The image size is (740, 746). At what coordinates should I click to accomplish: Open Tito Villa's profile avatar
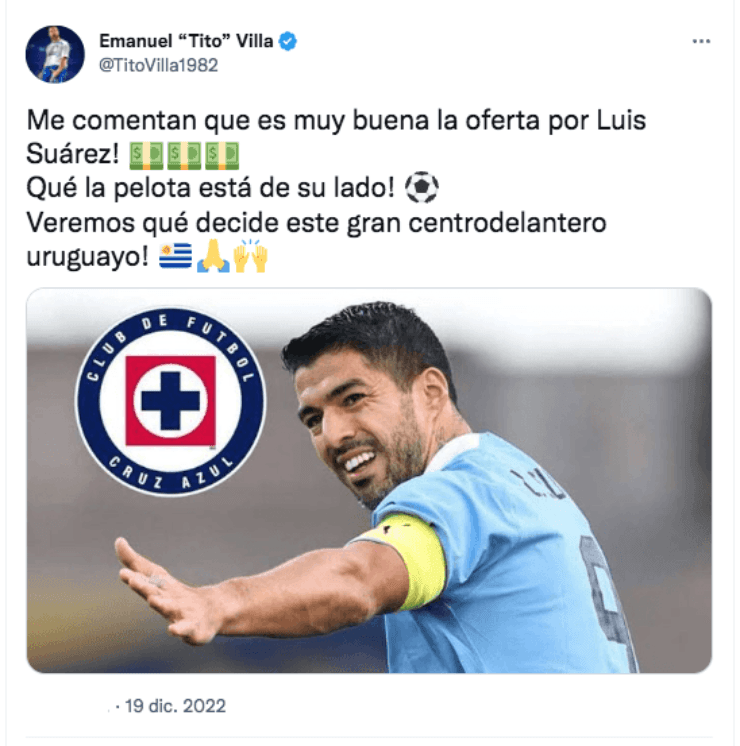(x=55, y=54)
